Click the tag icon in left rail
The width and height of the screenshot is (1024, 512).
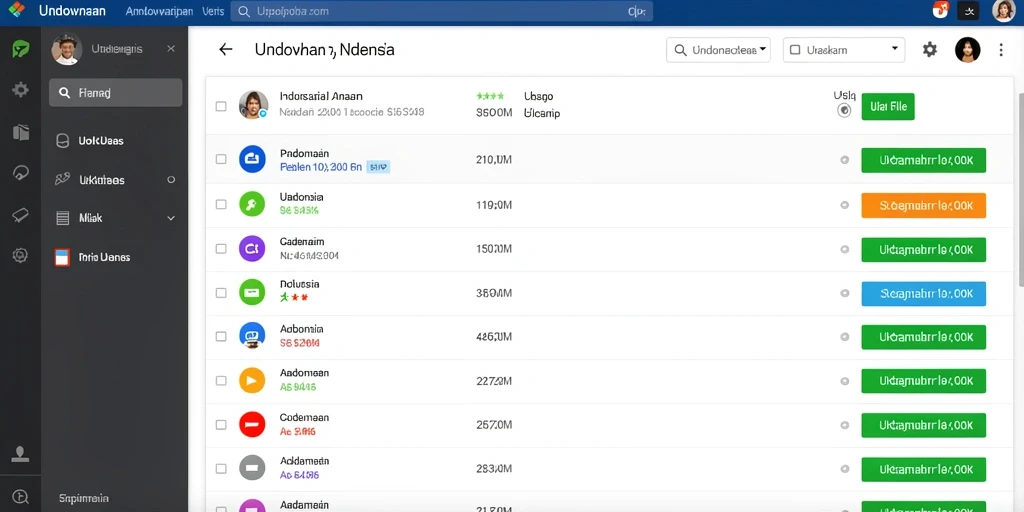click(x=21, y=216)
